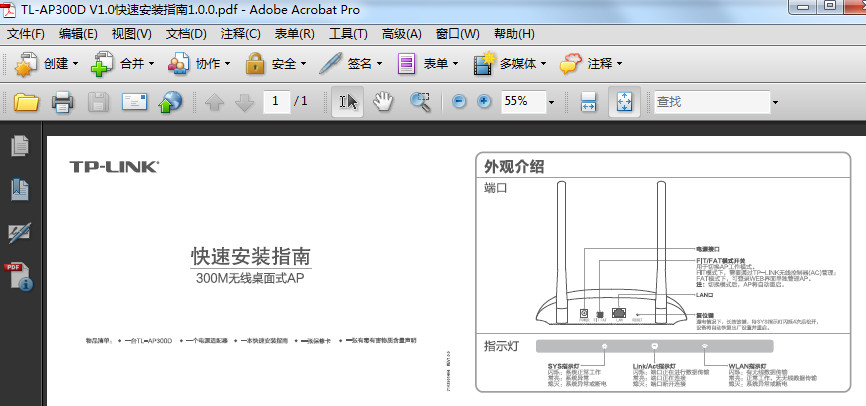The image size is (866, 406).
Task: Click the upload globe icon
Action: (170, 102)
